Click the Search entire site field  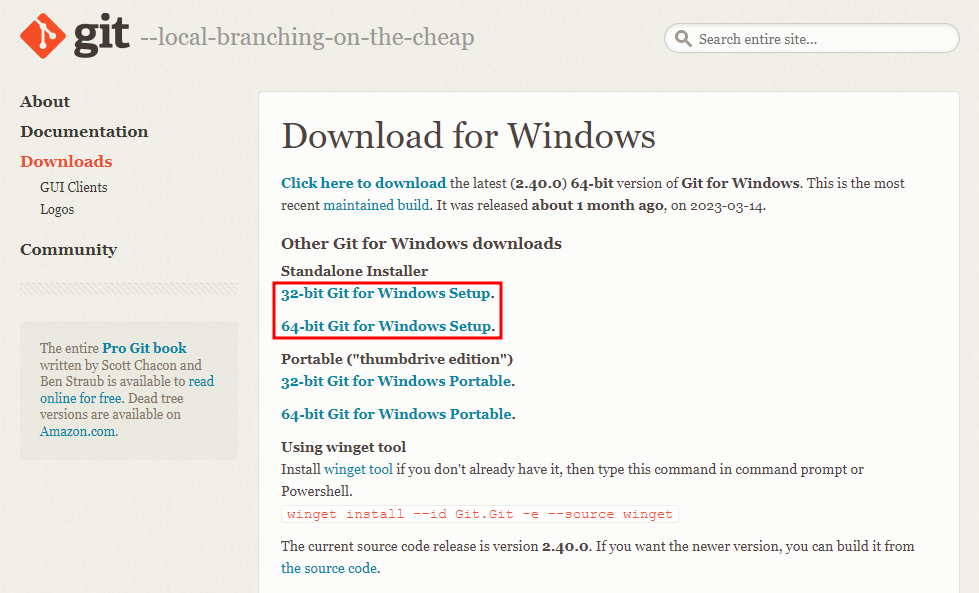coord(812,39)
